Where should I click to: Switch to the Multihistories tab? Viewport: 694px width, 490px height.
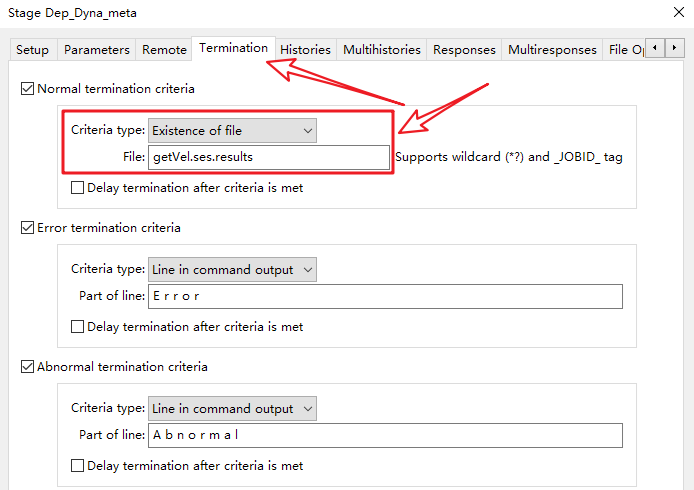pos(382,50)
